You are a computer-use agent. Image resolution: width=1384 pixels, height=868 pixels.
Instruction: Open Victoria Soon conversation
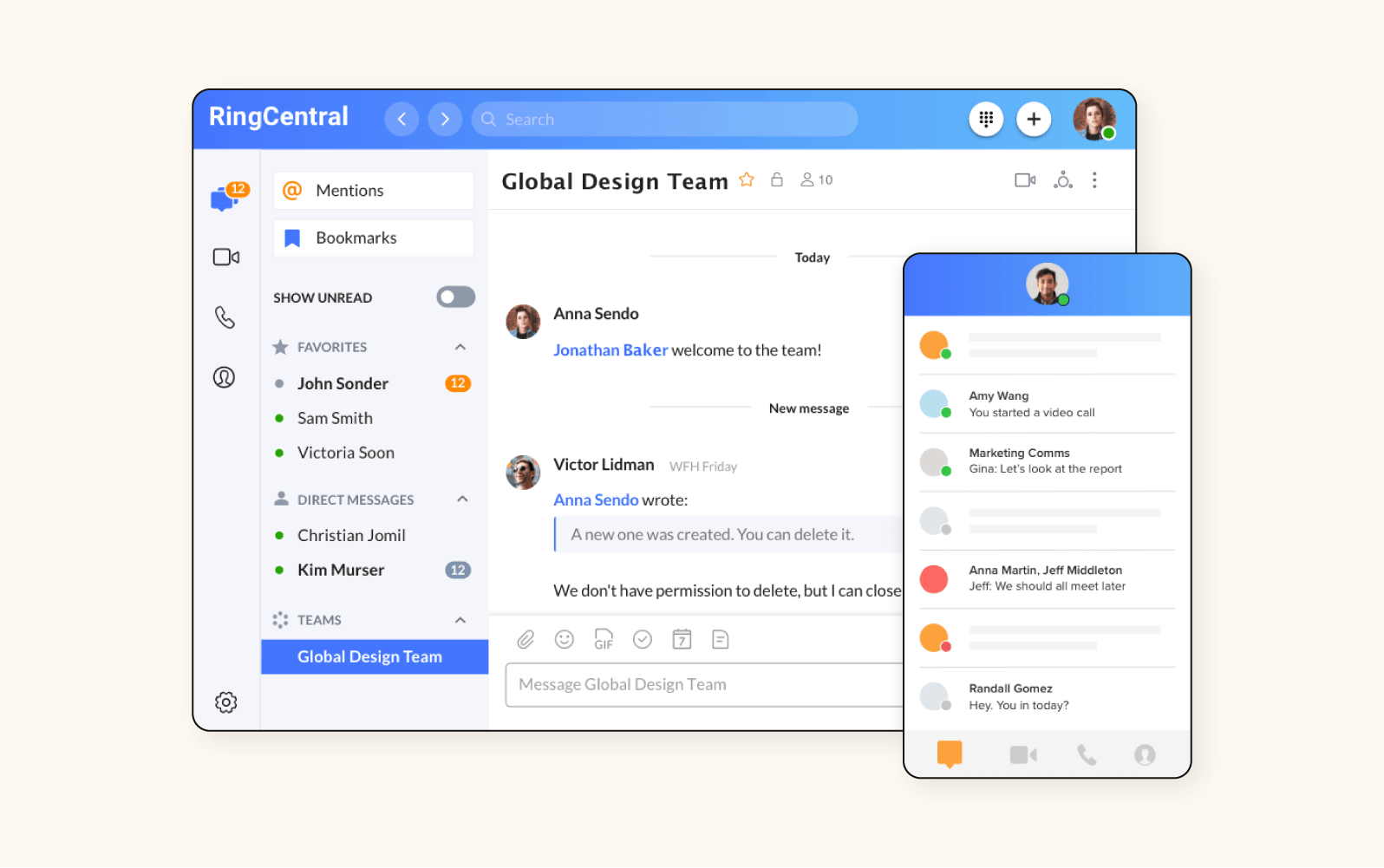coord(374,453)
